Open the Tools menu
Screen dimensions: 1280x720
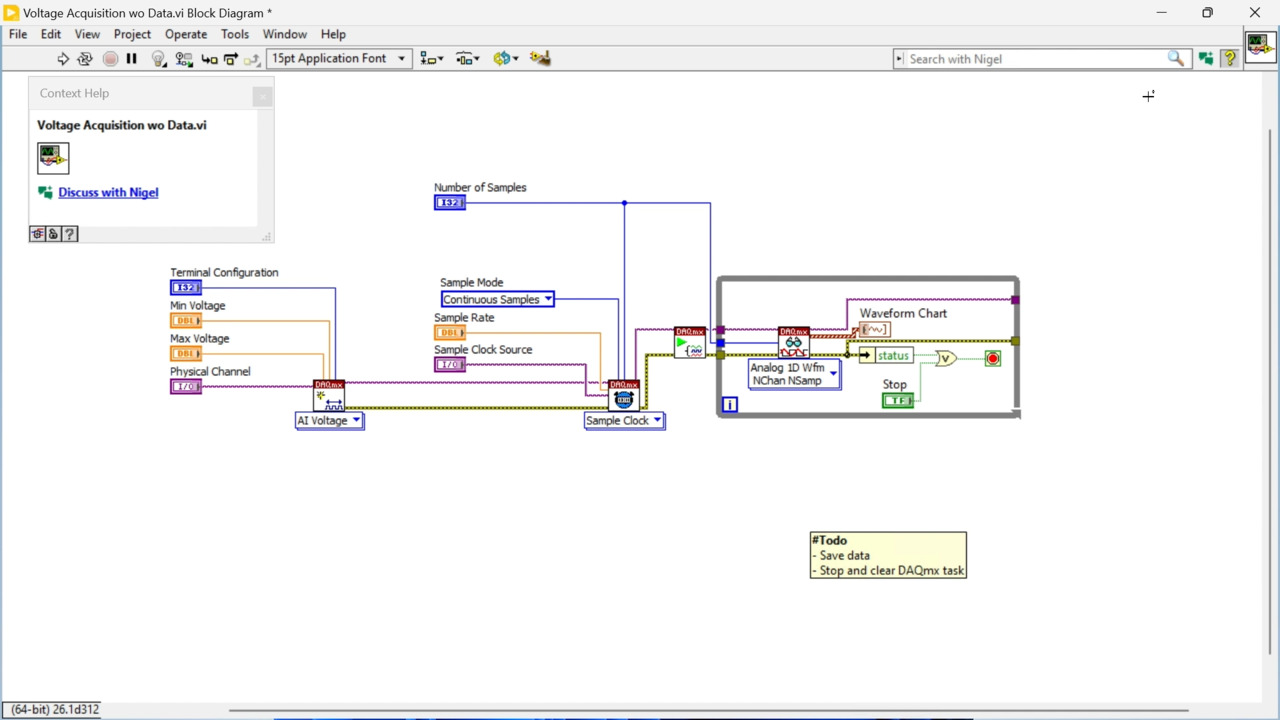(235, 34)
